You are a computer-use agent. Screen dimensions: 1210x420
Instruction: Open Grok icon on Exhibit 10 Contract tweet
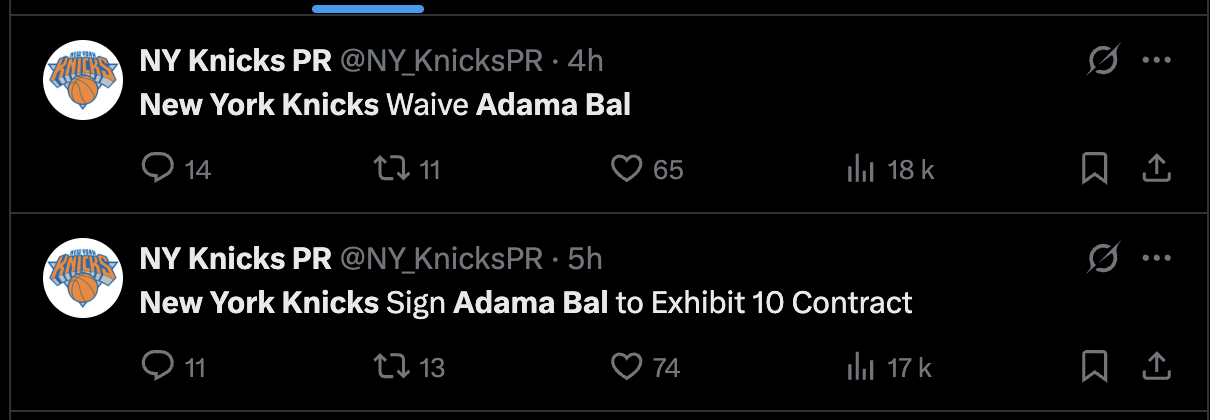click(1103, 260)
